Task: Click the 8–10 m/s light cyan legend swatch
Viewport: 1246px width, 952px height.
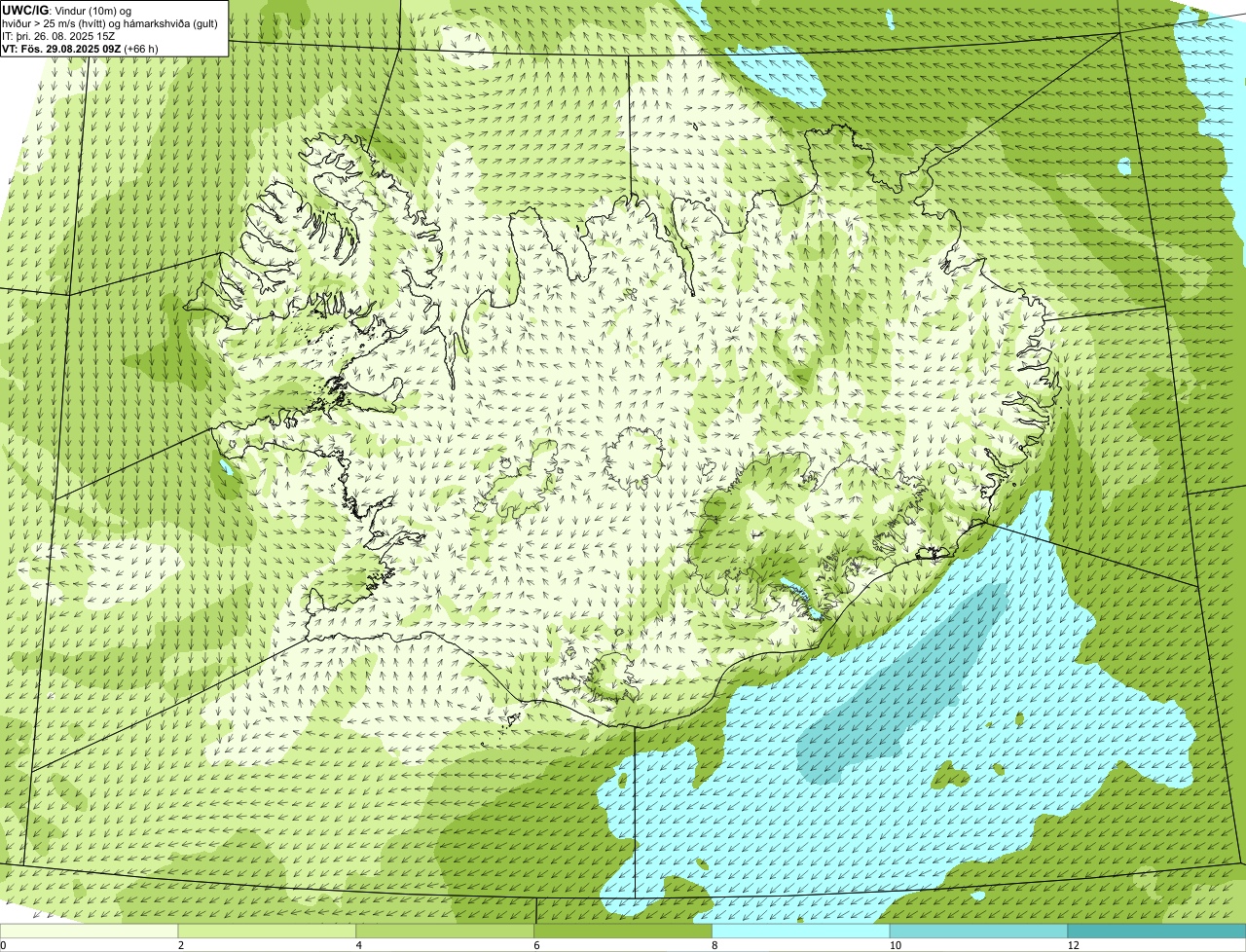Action: pos(802,931)
